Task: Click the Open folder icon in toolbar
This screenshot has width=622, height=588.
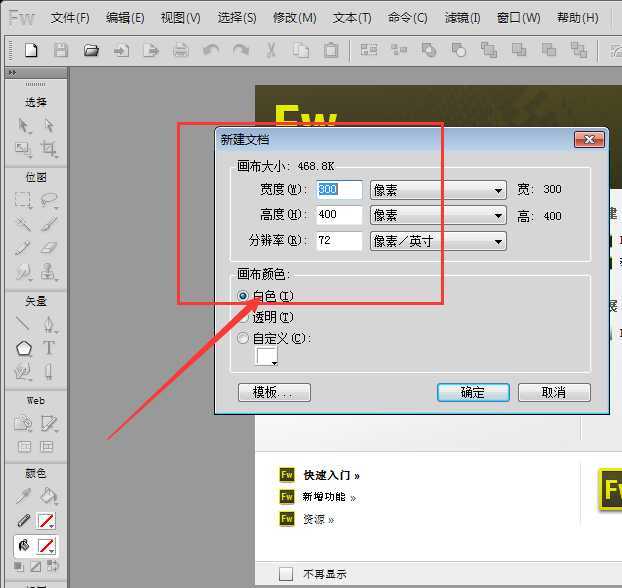Action: 91,50
